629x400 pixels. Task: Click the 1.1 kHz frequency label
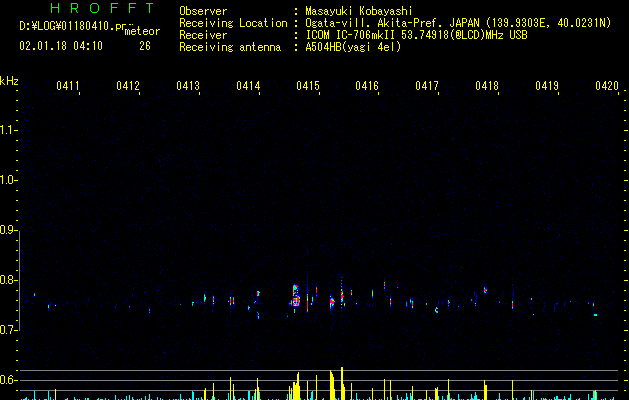pos(8,130)
